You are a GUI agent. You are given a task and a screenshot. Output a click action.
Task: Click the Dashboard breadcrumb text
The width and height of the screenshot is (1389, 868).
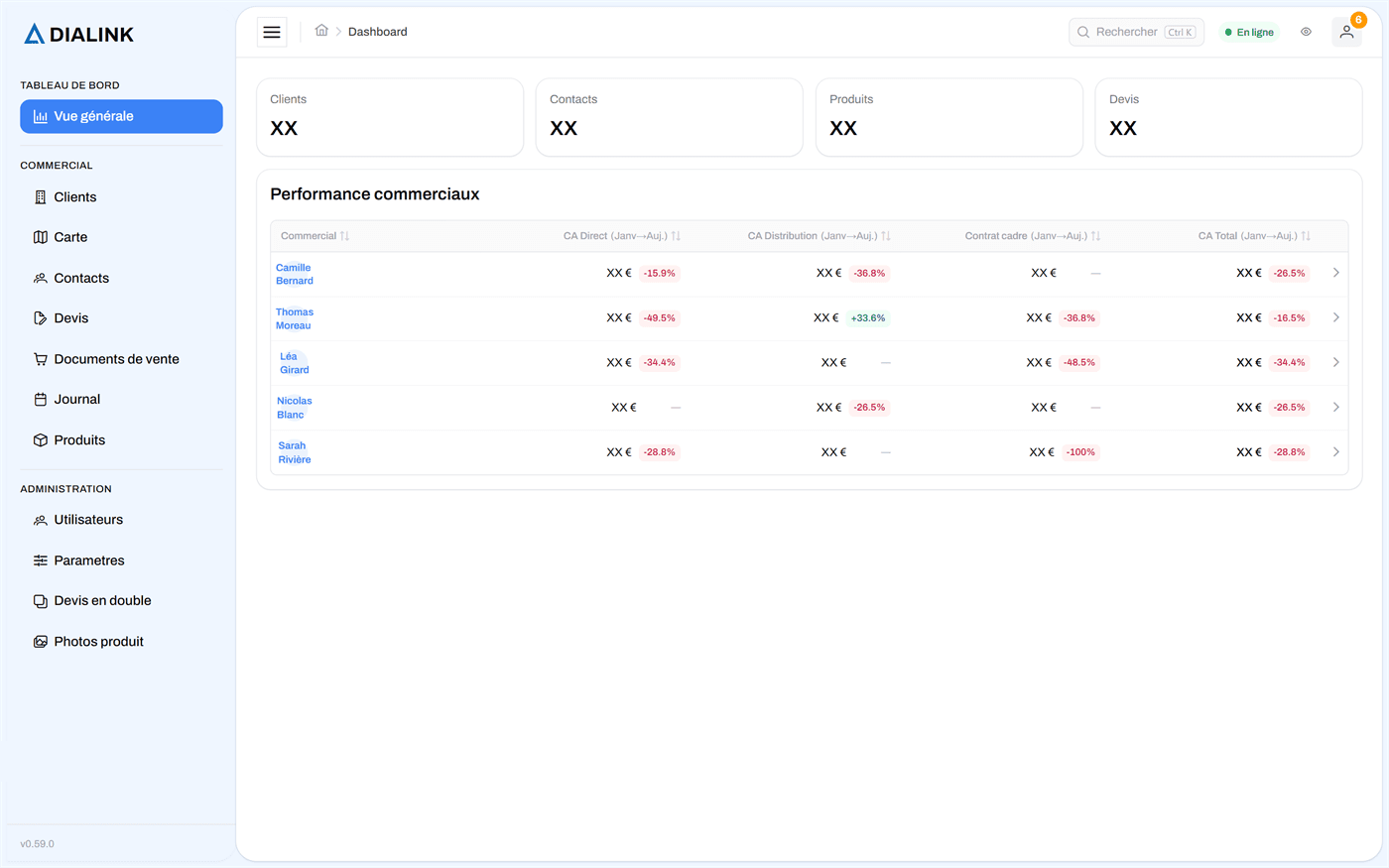pos(378,32)
